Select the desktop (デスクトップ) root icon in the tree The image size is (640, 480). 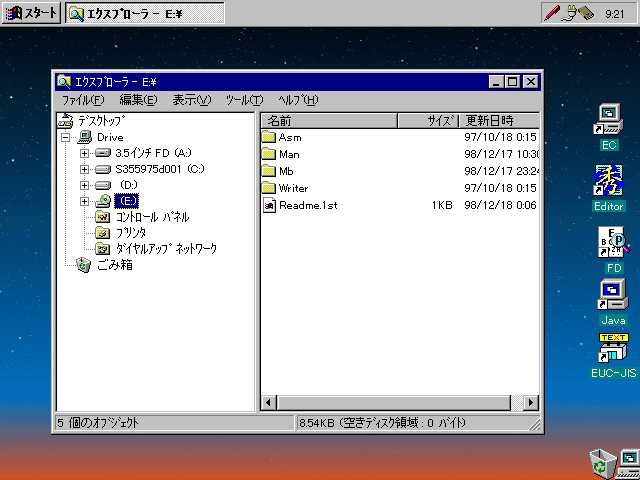(x=65, y=121)
